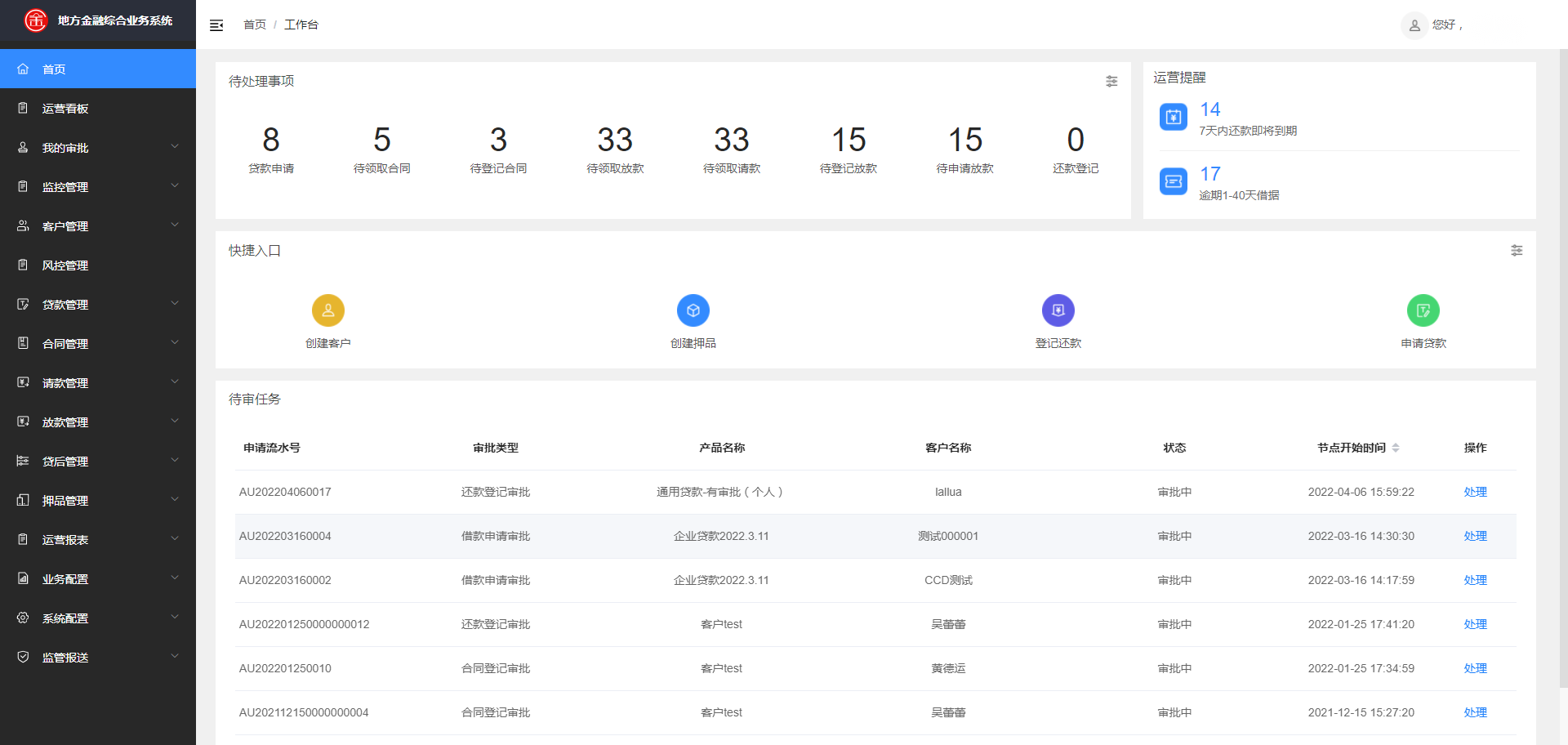Open settings icon in 快捷入口 panel
Viewport: 1568px width, 745px height.
[1517, 251]
